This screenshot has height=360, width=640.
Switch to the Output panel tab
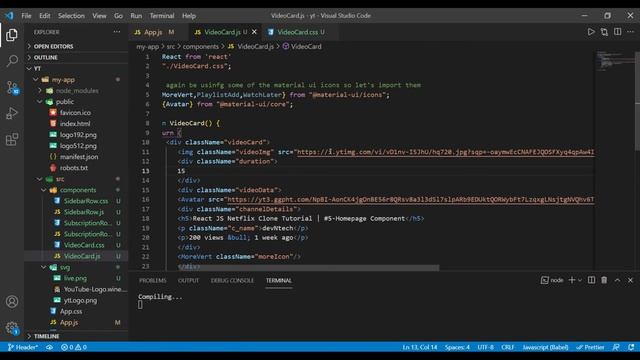click(189, 280)
